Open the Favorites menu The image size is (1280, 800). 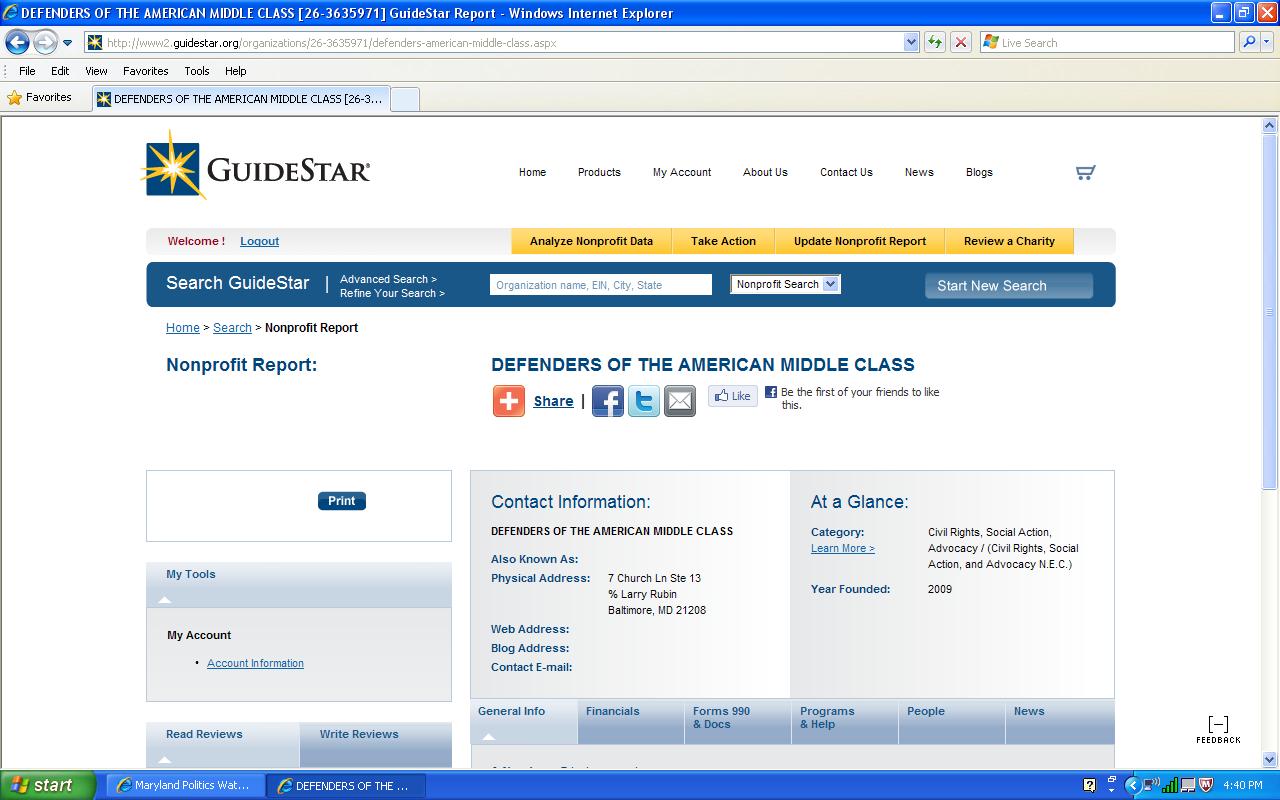(x=145, y=71)
